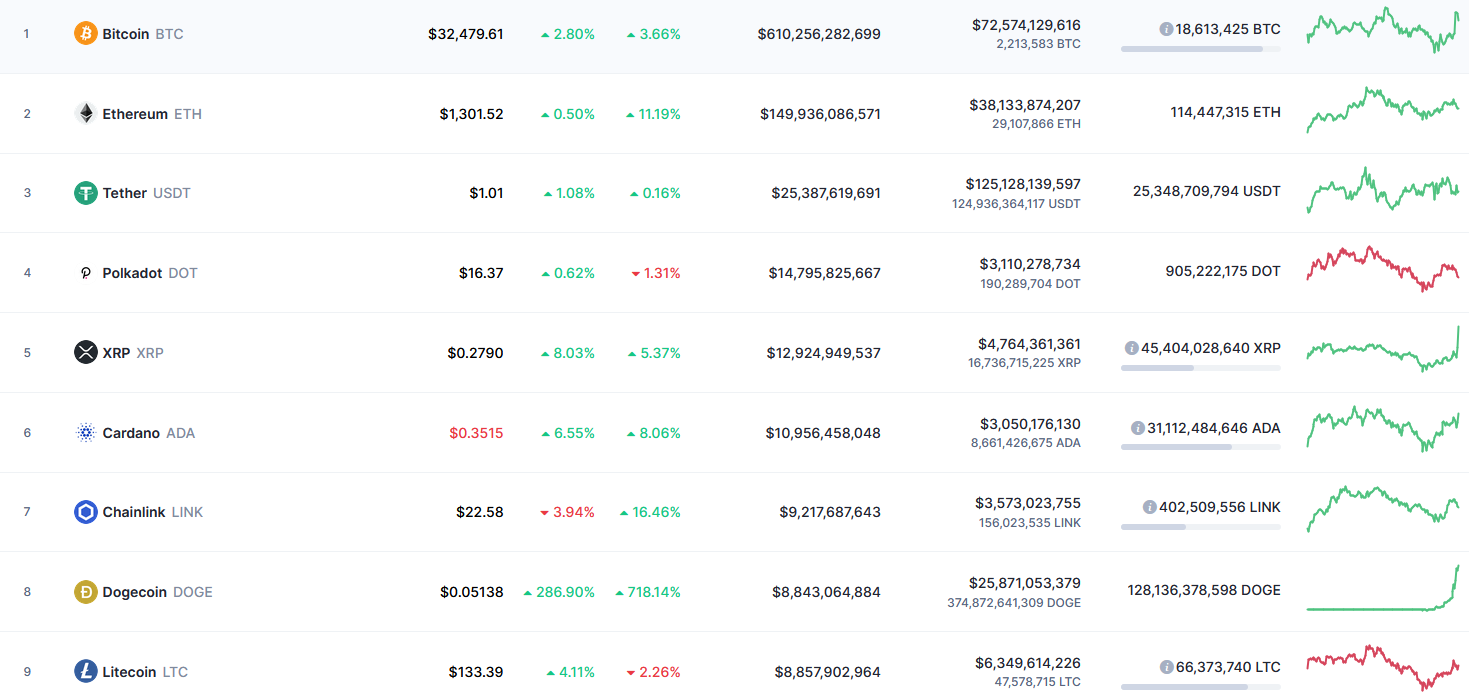
Task: Click Ethereum 7d change 11.19%
Action: (x=653, y=114)
